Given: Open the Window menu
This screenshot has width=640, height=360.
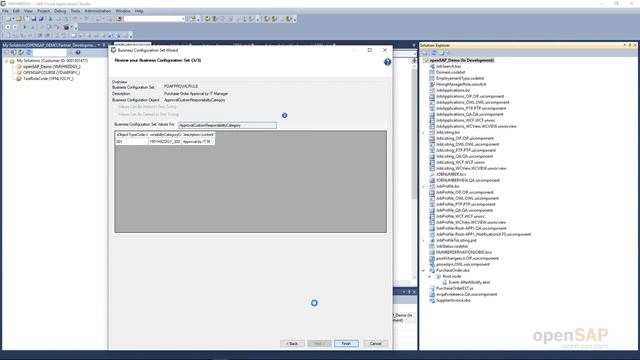Looking at the screenshot, I should pos(123,11).
